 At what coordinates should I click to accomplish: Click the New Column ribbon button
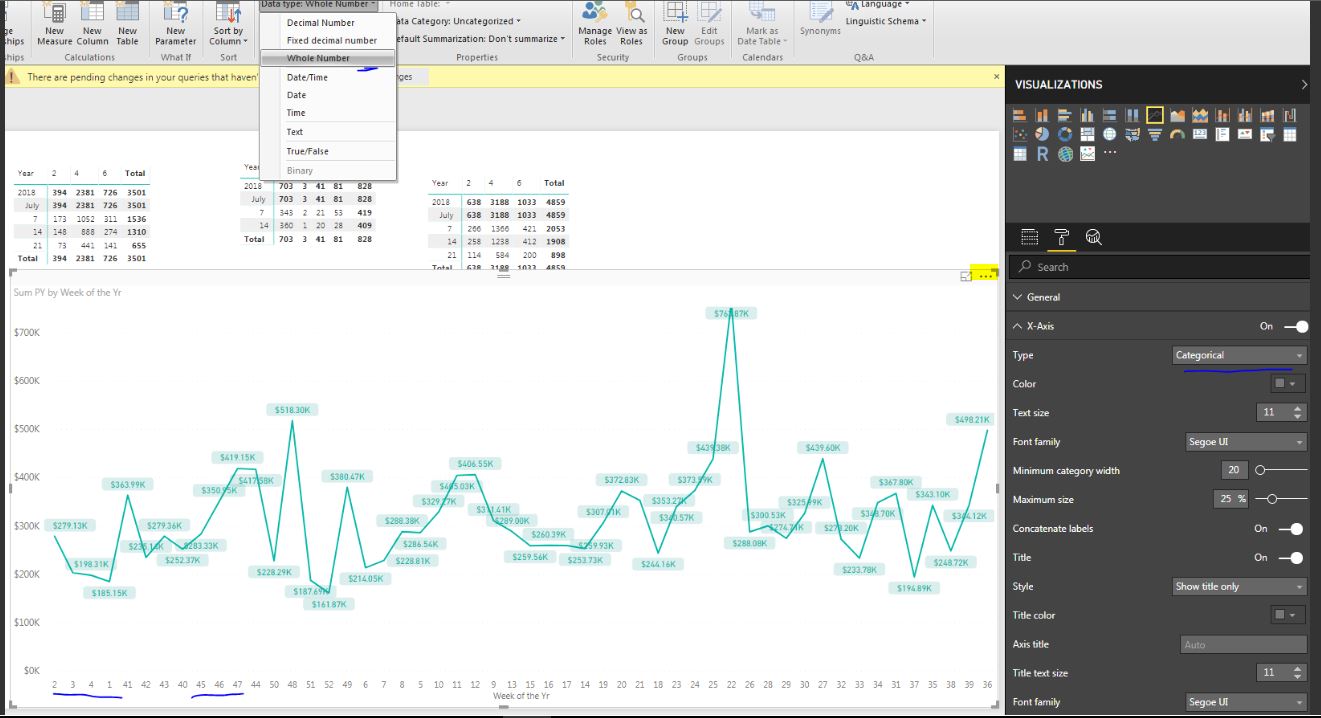point(92,24)
